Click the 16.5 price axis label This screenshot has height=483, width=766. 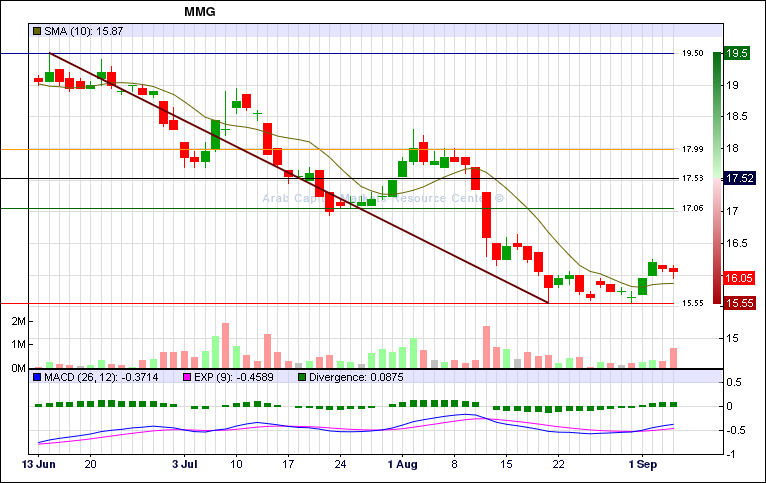(x=737, y=243)
